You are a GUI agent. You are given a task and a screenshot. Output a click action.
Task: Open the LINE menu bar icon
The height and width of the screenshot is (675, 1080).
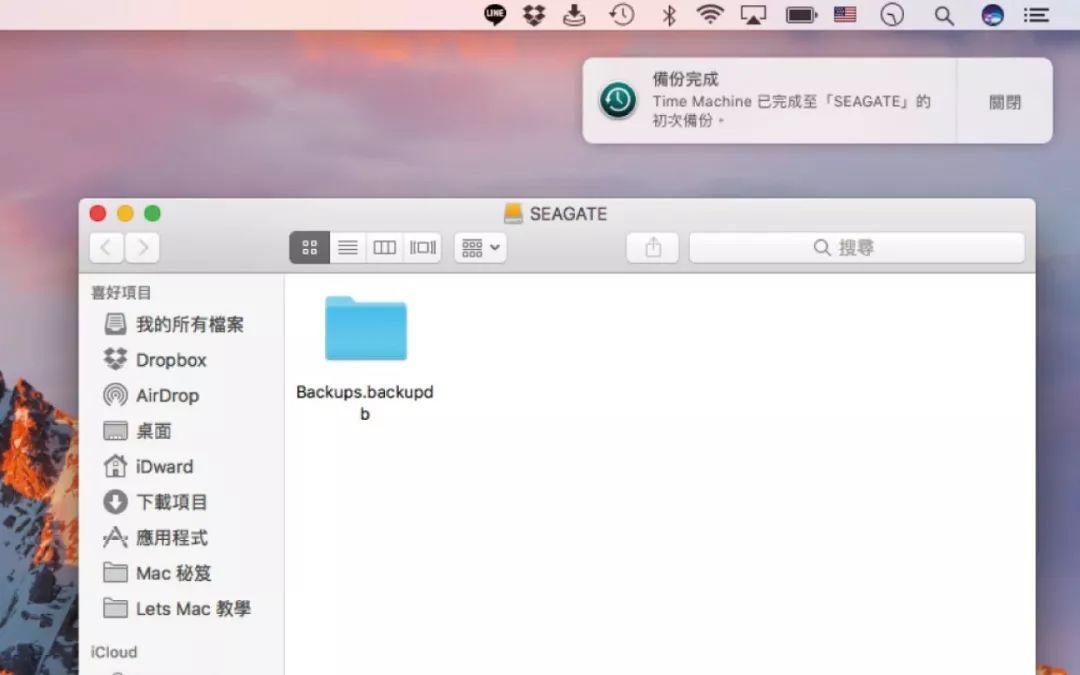pos(495,14)
